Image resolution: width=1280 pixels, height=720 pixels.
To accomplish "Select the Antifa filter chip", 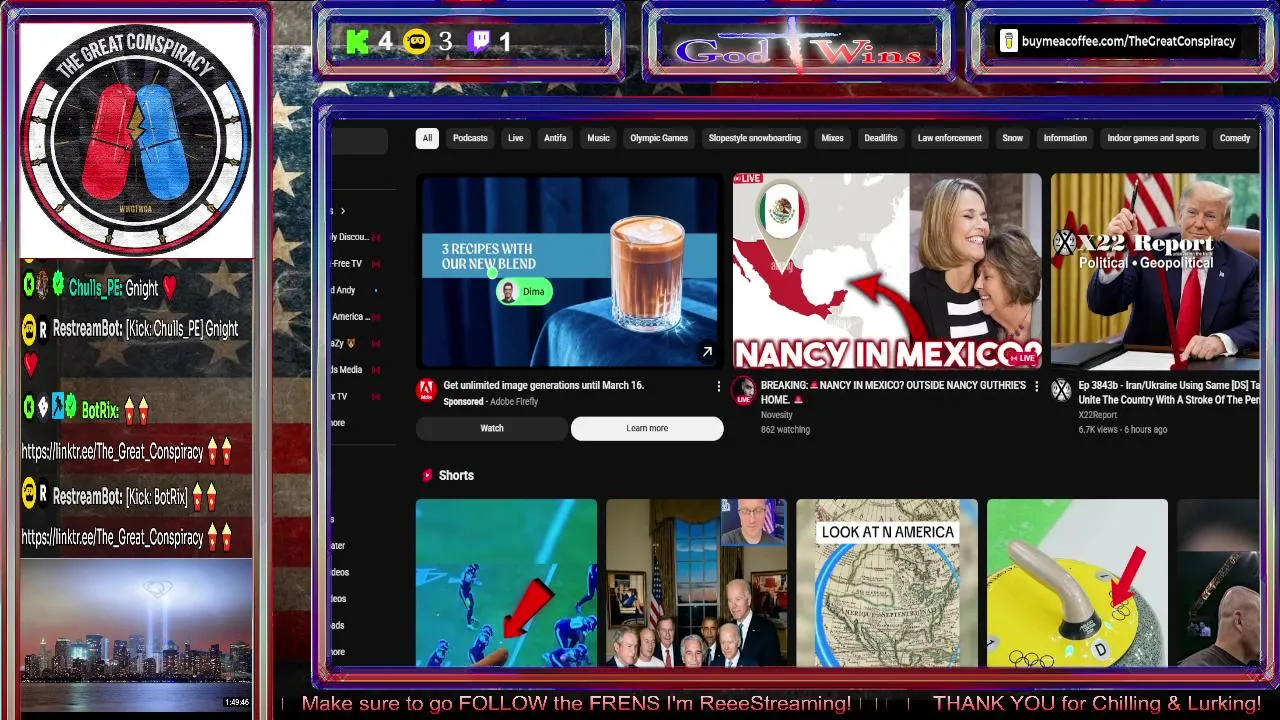I will (x=555, y=138).
